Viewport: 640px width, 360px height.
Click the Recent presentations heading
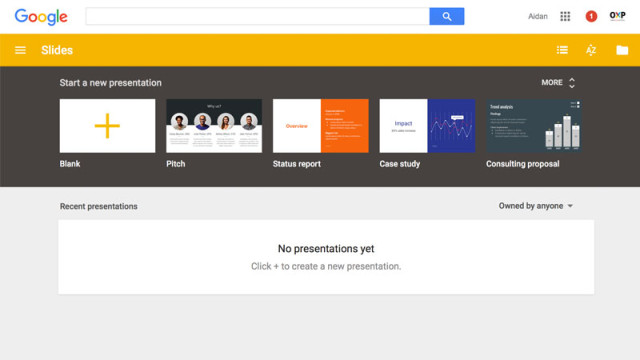[98, 206]
